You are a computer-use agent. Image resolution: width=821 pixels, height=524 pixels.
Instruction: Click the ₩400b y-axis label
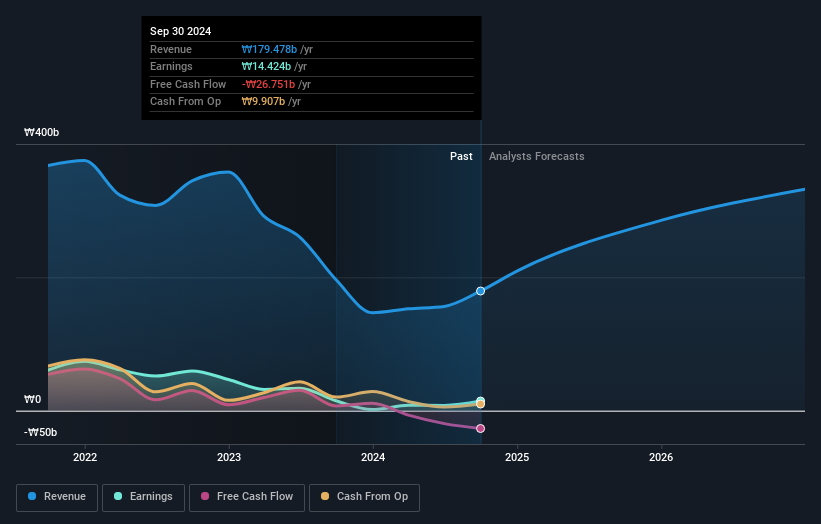pyautogui.click(x=41, y=132)
